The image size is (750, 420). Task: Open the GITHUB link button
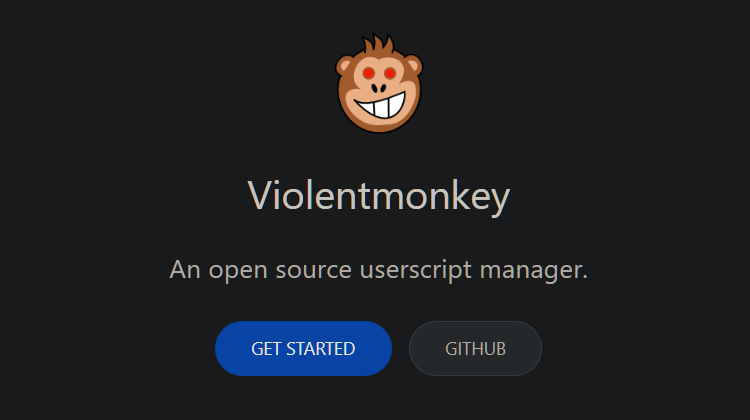pos(475,348)
